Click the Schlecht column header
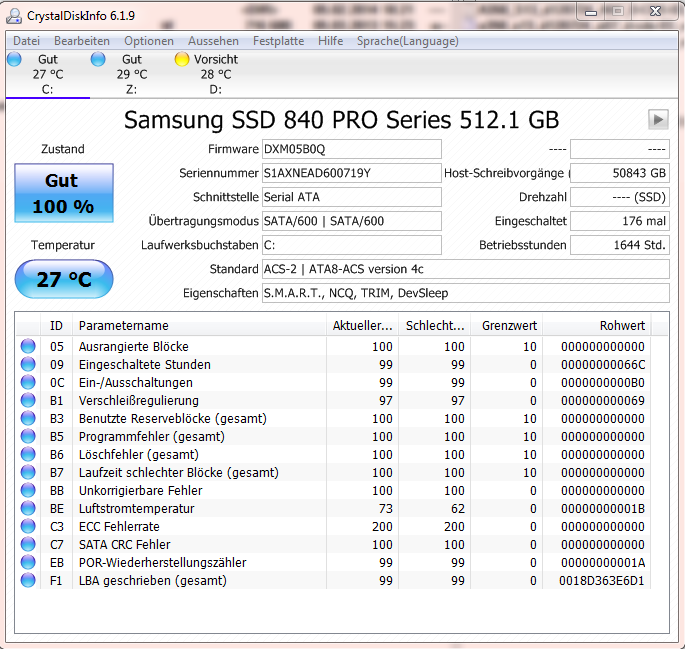Viewport: 685px width, 649px height. coord(434,325)
